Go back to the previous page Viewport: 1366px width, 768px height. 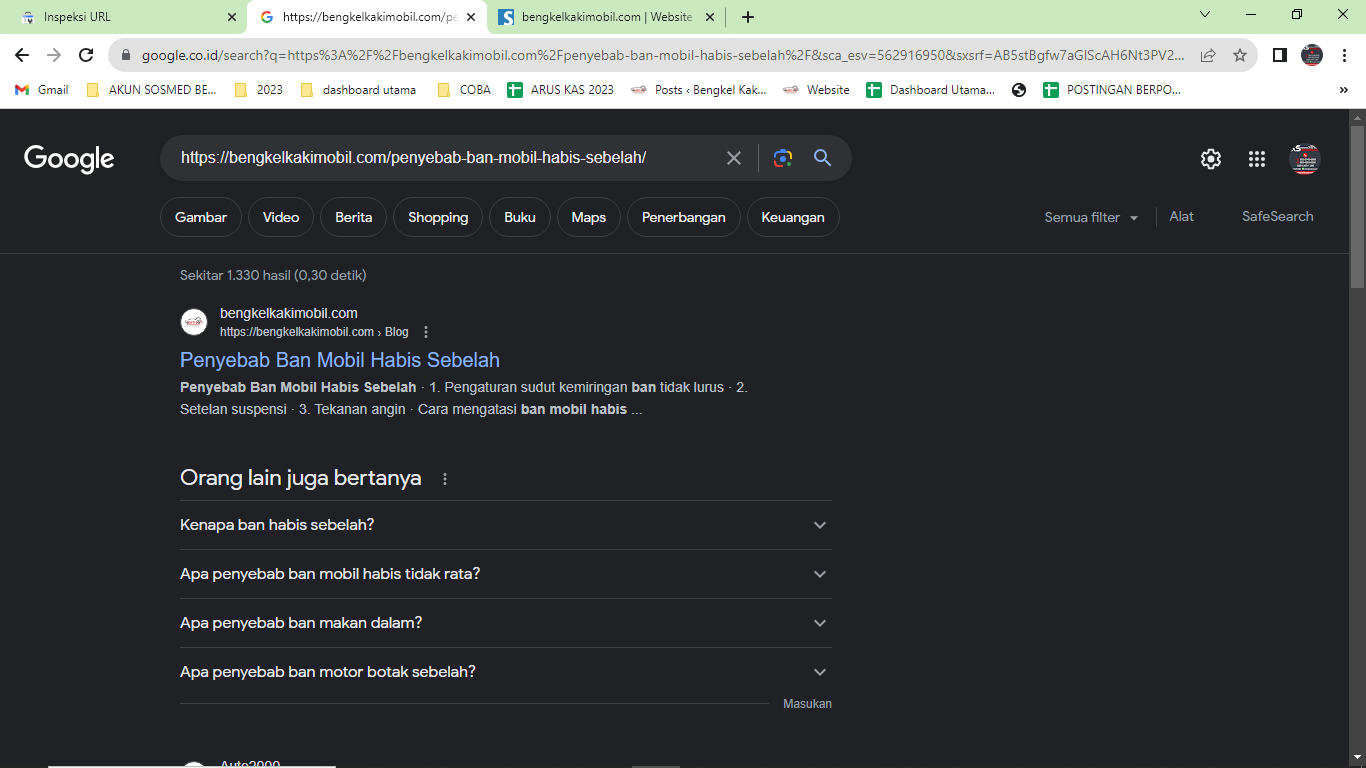(22, 55)
